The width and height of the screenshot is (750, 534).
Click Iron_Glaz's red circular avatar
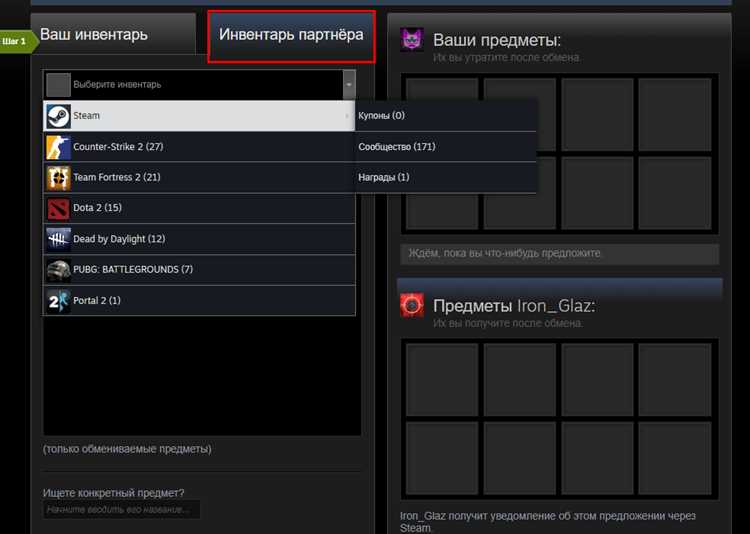(x=412, y=305)
